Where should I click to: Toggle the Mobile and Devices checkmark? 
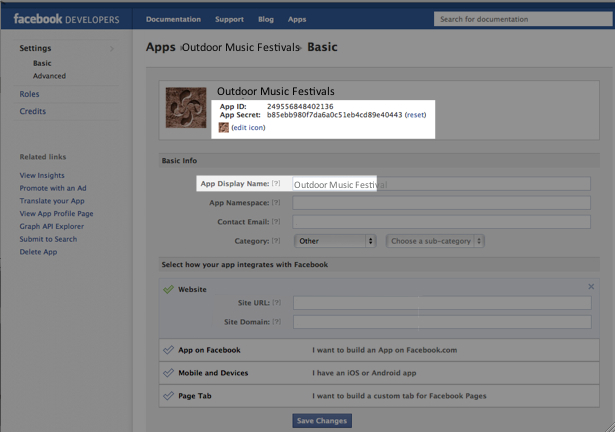coord(168,373)
